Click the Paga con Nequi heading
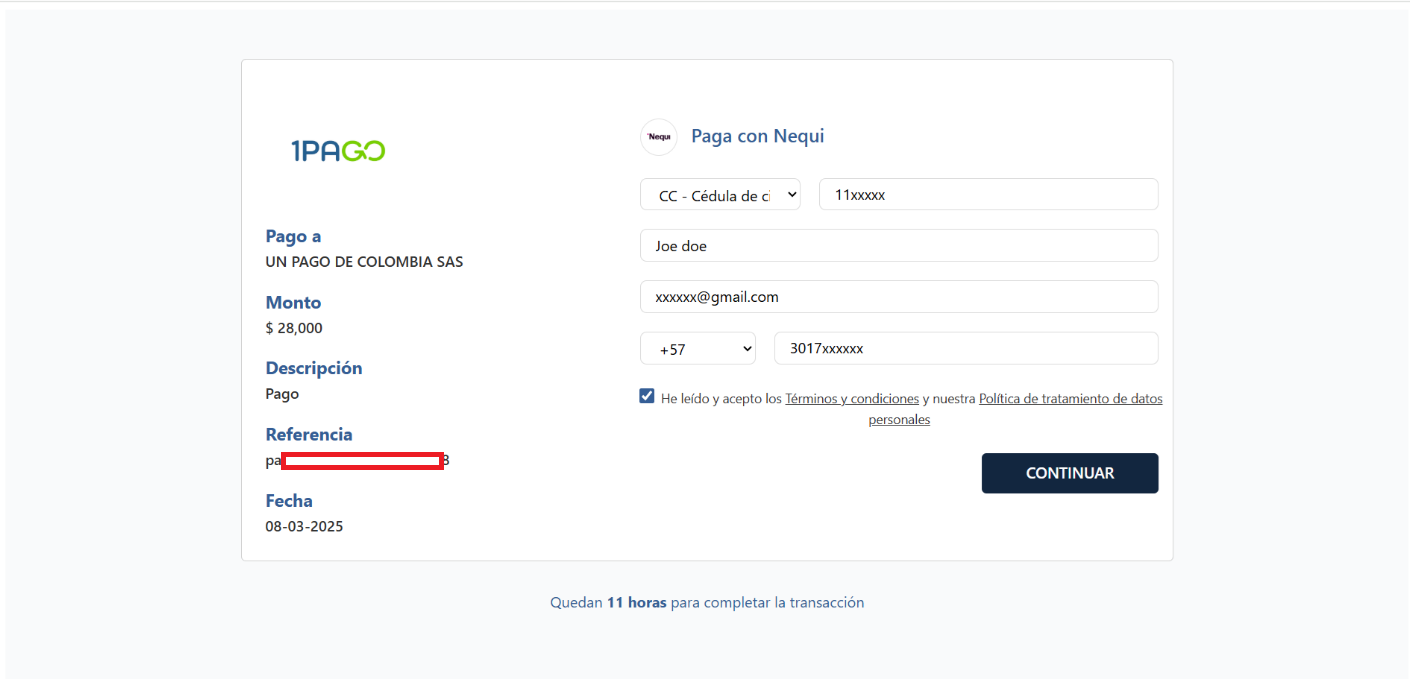Screen dimensions: 1410x679 tap(757, 136)
